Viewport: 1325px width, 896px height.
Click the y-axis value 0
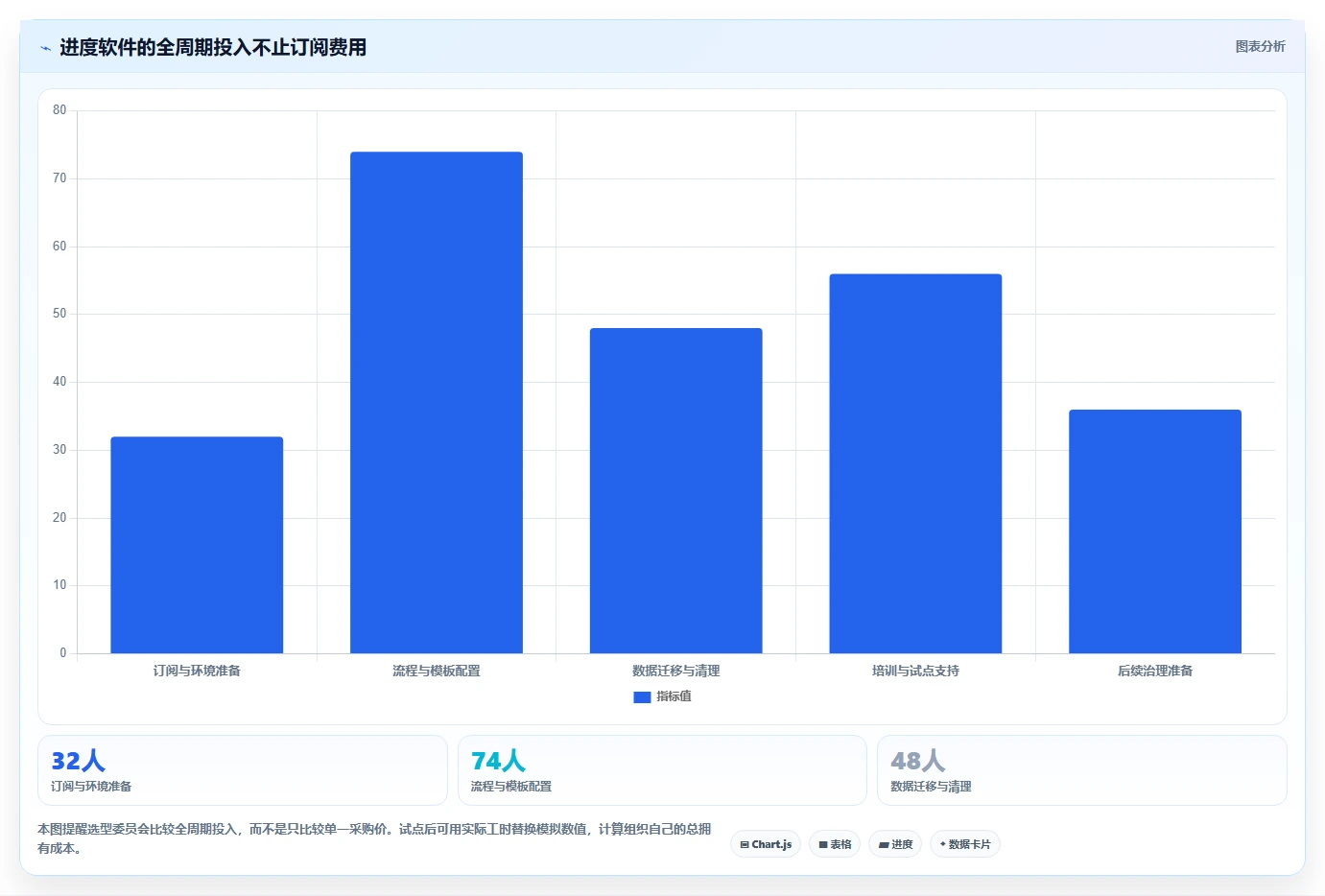pos(63,653)
